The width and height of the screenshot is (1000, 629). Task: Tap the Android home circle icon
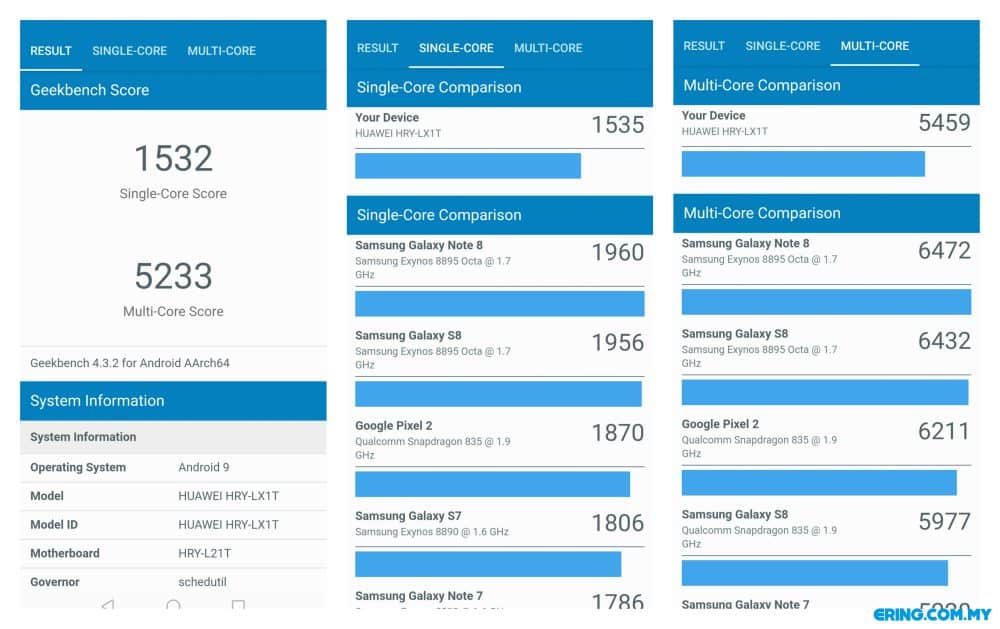click(x=173, y=604)
